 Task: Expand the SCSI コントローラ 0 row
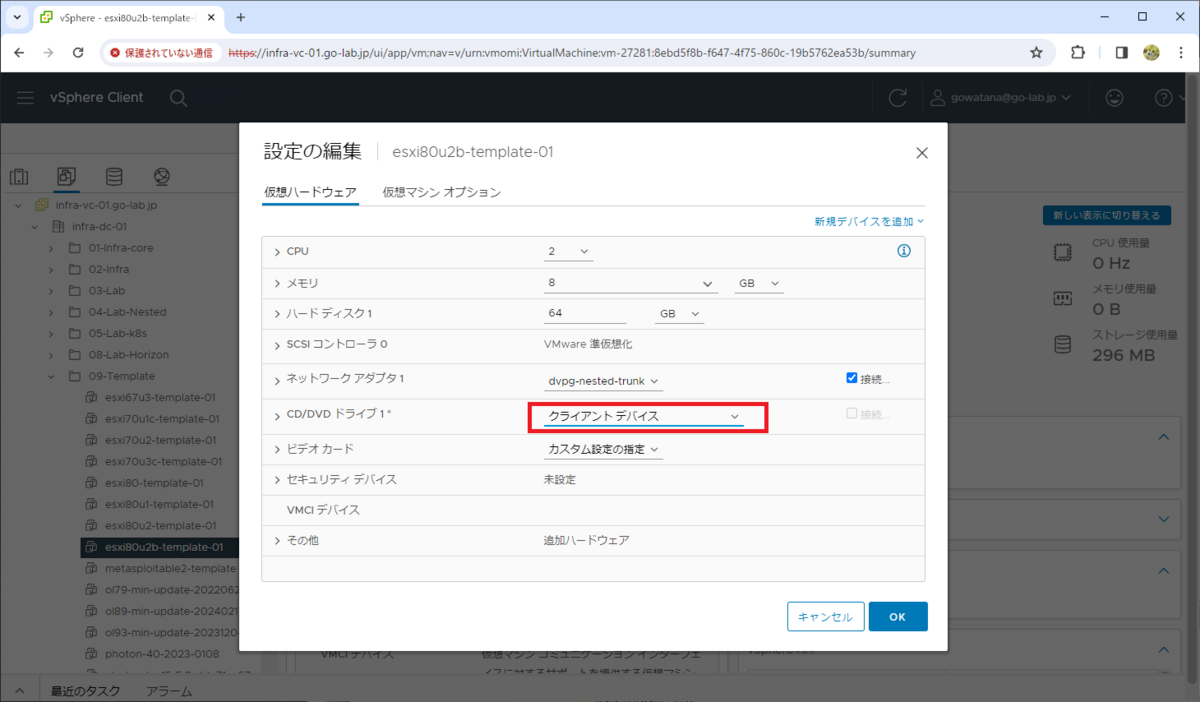277,344
